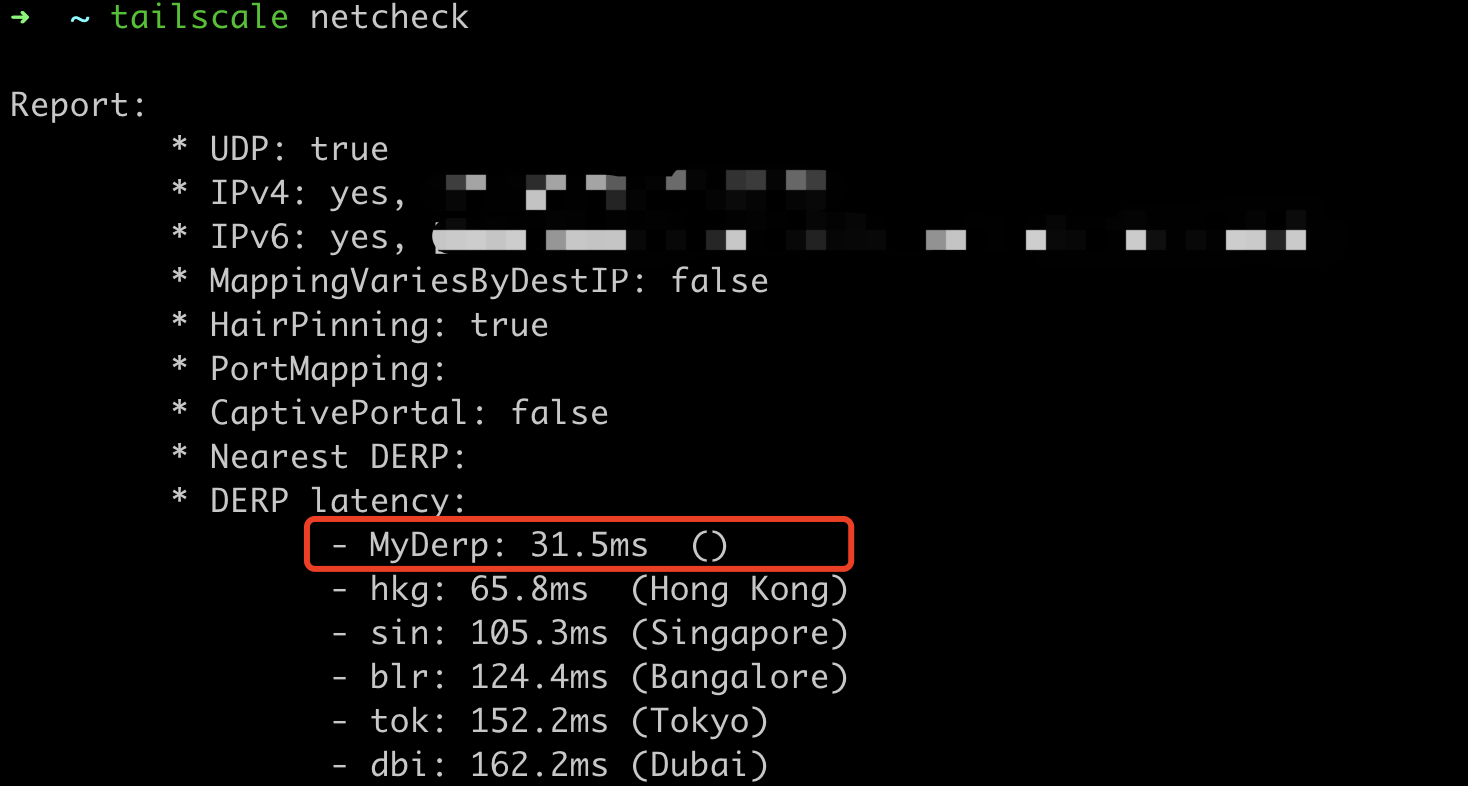Click the 'Report:' heading line
This screenshot has height=786, width=1468.
79,105
